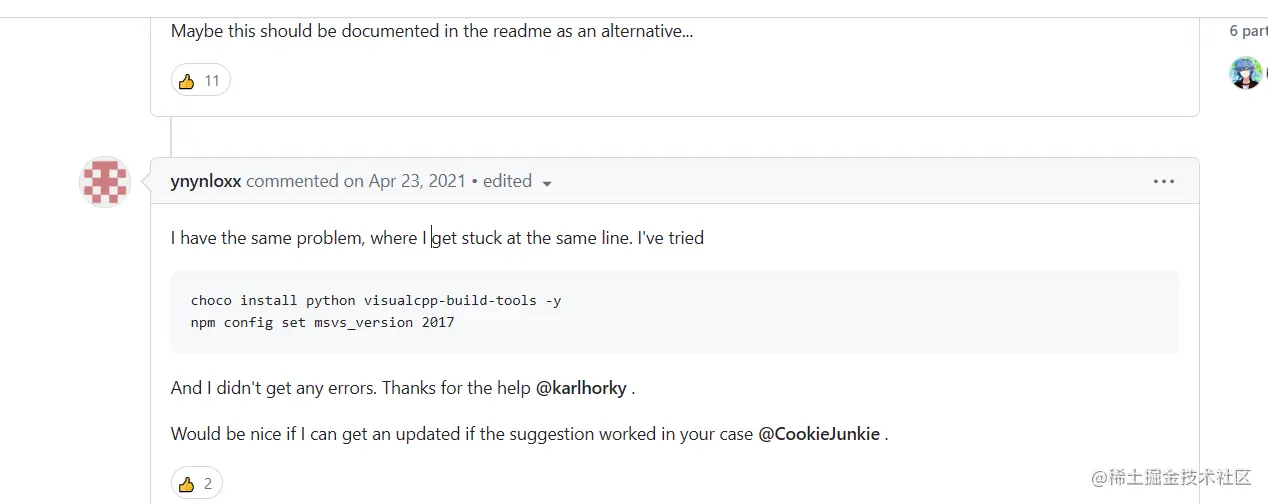Screen dimensions: 1268x504
Task: Click the thumbs up emoji with 2 reactions
Action: 186,484
